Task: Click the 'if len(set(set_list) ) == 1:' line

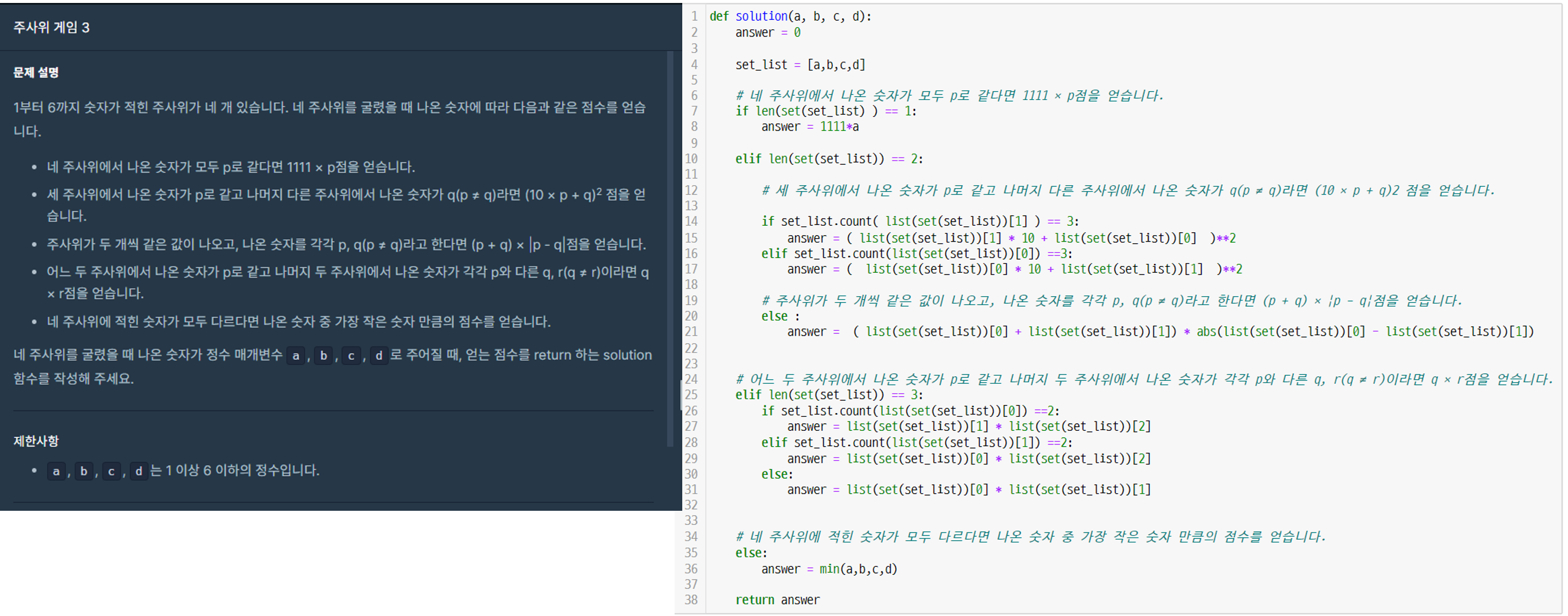Action: point(825,111)
